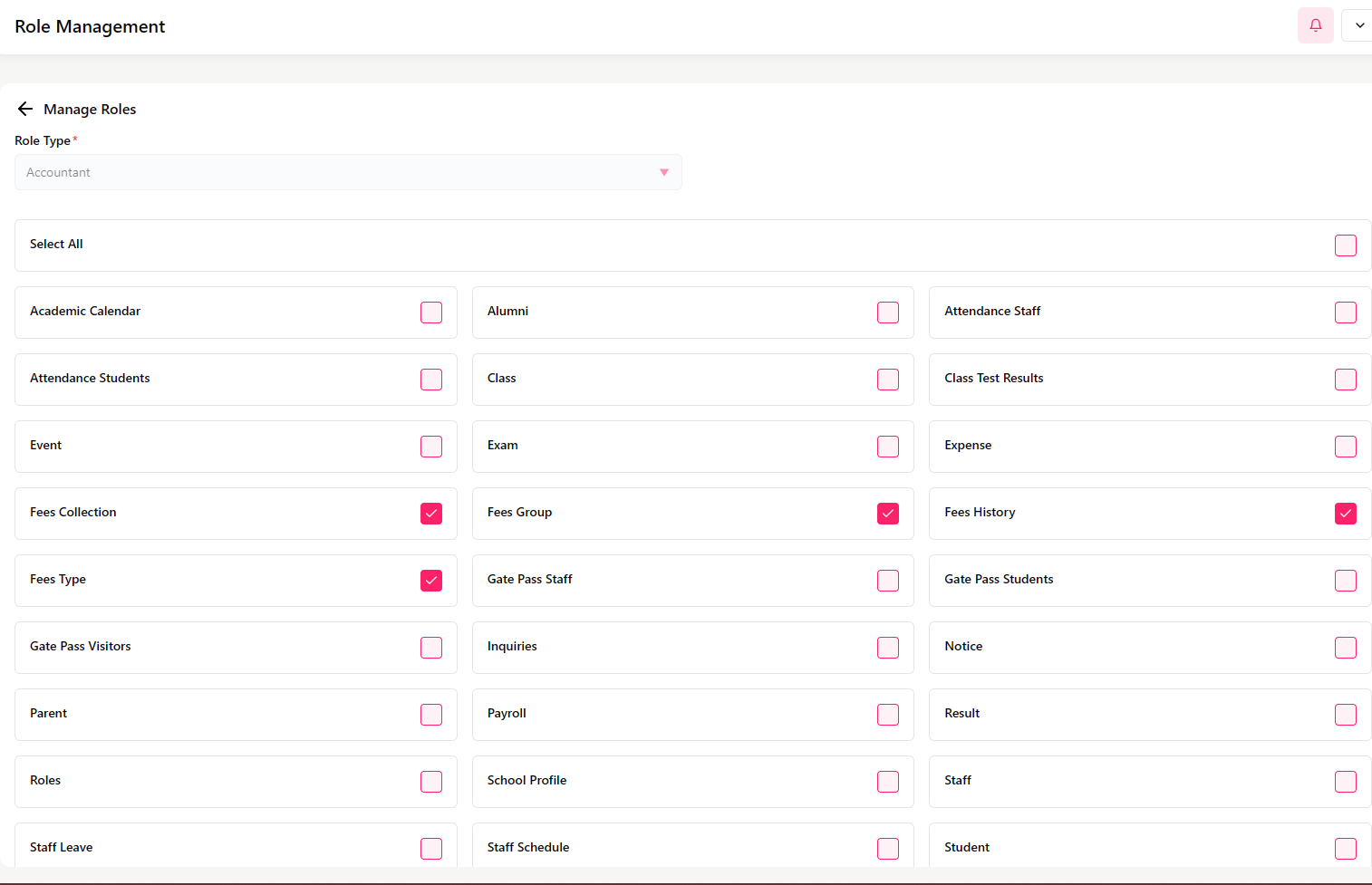The width and height of the screenshot is (1372, 885).
Task: Open the top-right chevron dropdown menu
Action: [1358, 25]
